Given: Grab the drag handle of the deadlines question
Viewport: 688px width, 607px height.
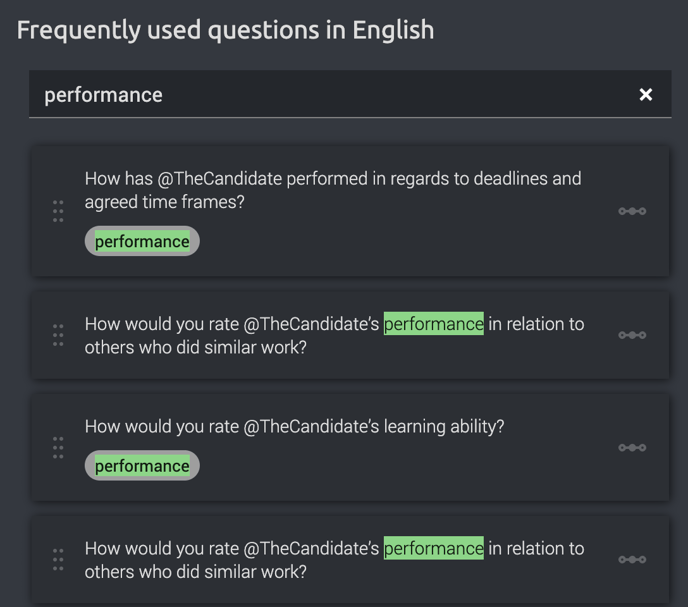Looking at the screenshot, I should [58, 211].
